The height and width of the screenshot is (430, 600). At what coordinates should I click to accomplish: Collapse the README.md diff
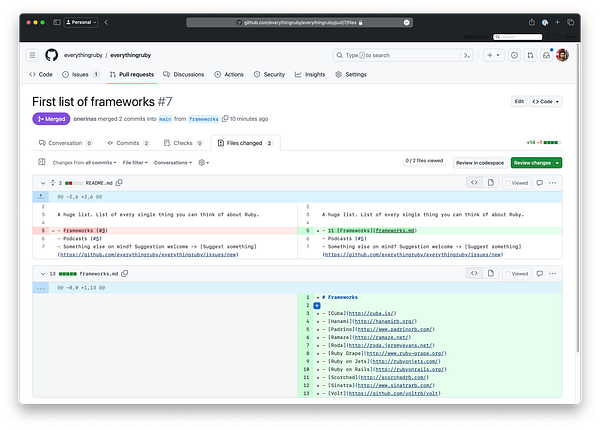(43, 183)
